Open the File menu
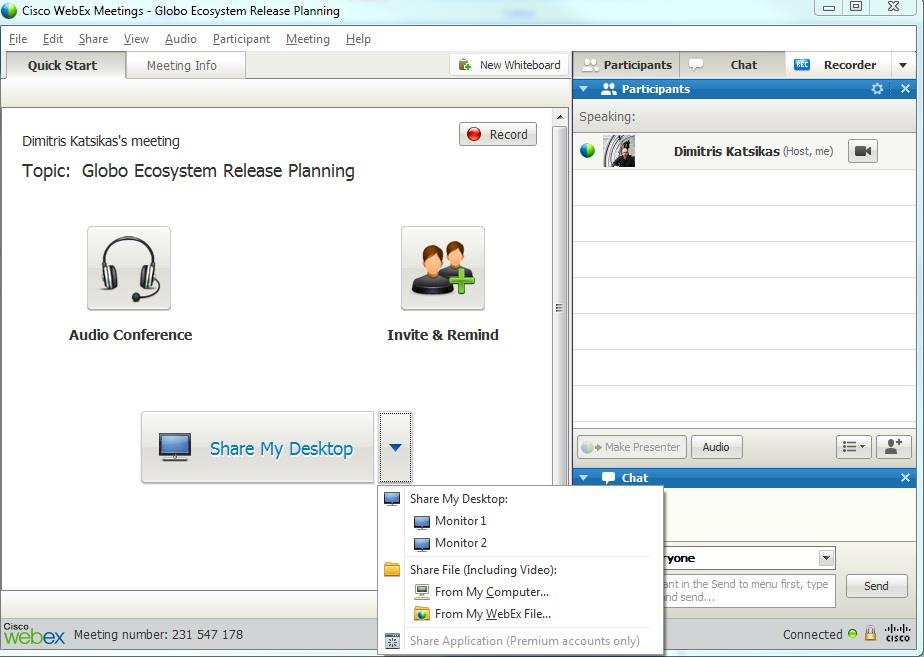The width and height of the screenshot is (924, 657). 18,39
